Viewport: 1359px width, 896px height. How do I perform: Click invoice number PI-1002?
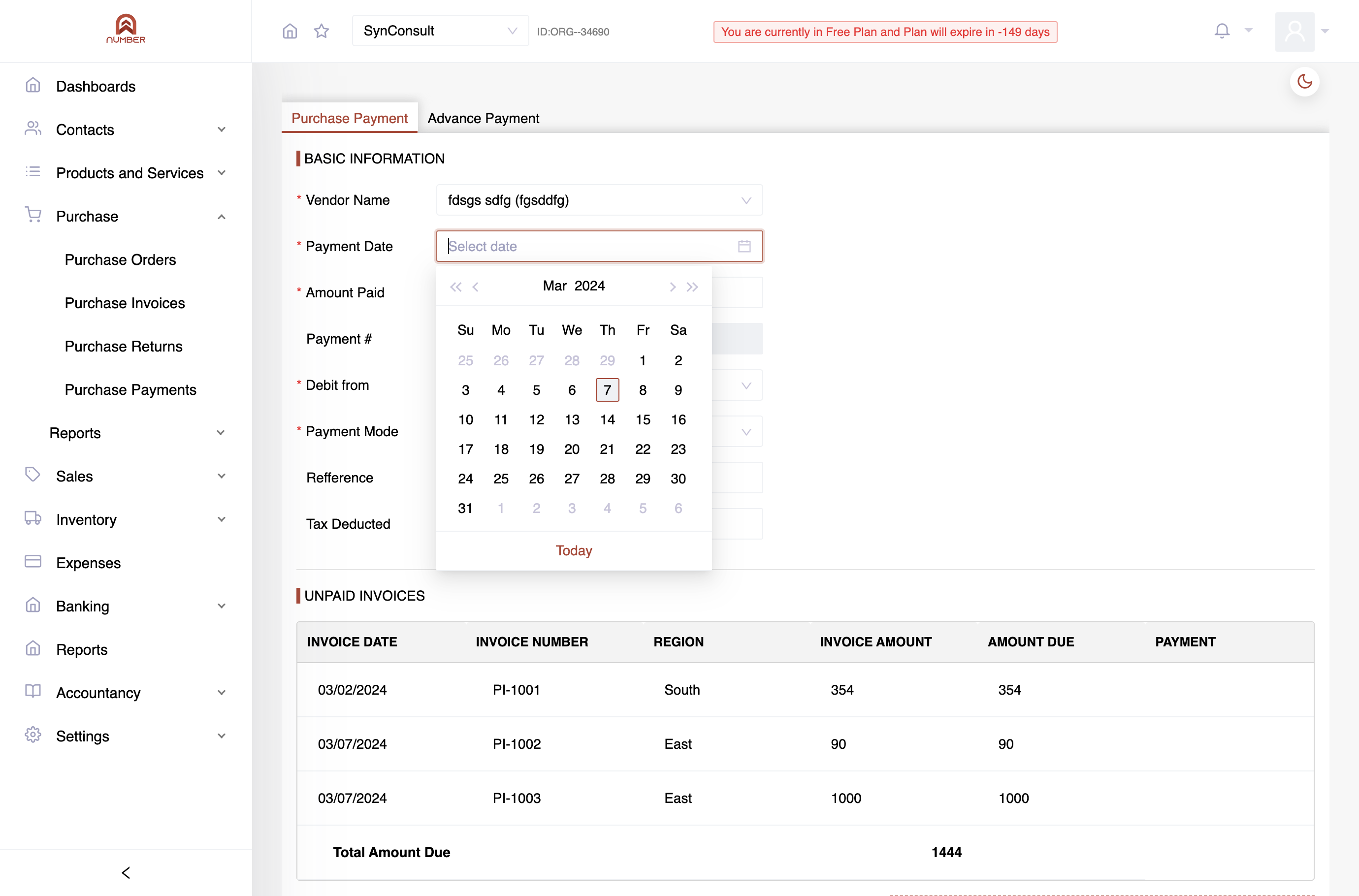pyautogui.click(x=516, y=744)
